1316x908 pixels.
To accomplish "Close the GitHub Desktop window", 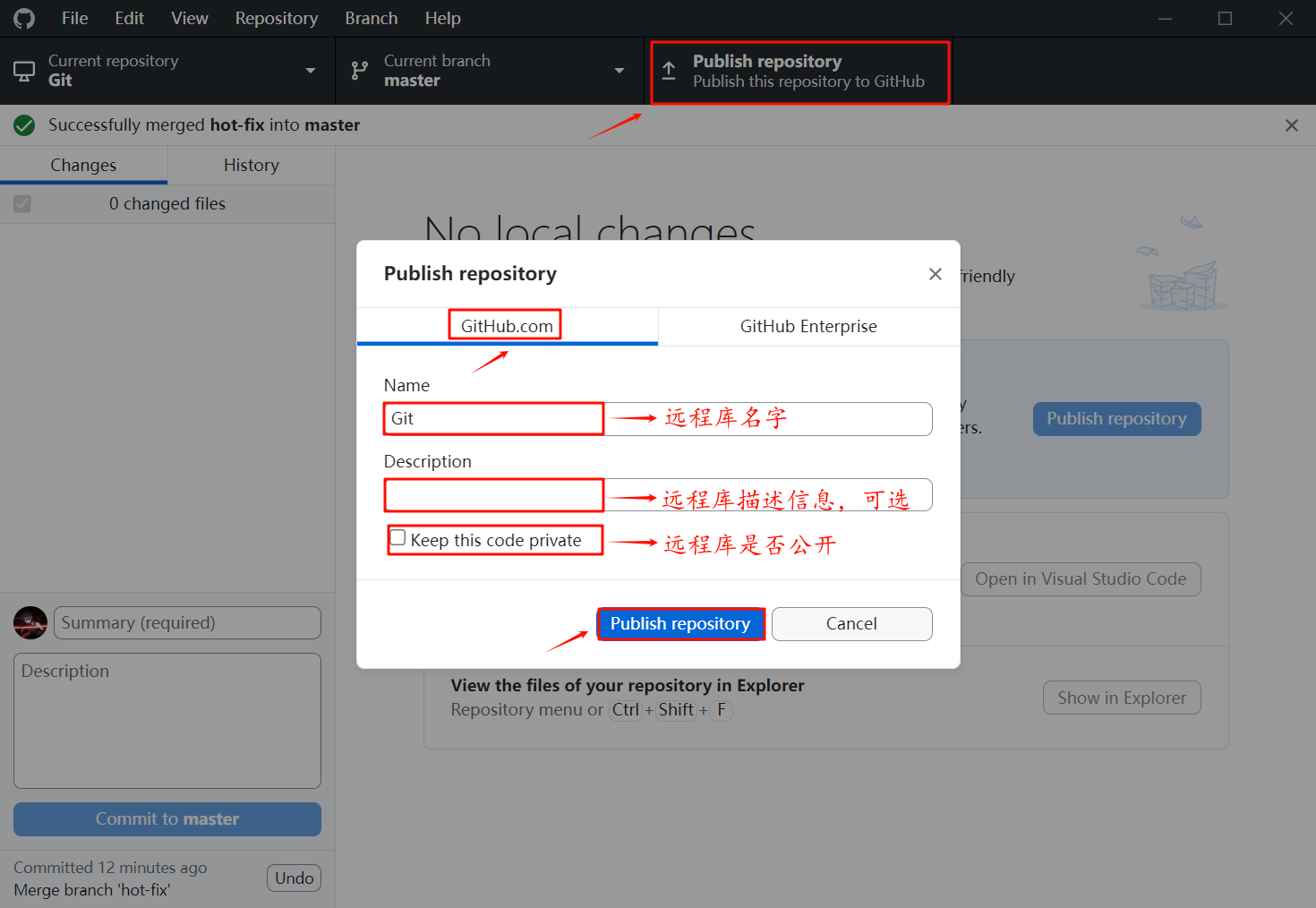I will 1286,18.
